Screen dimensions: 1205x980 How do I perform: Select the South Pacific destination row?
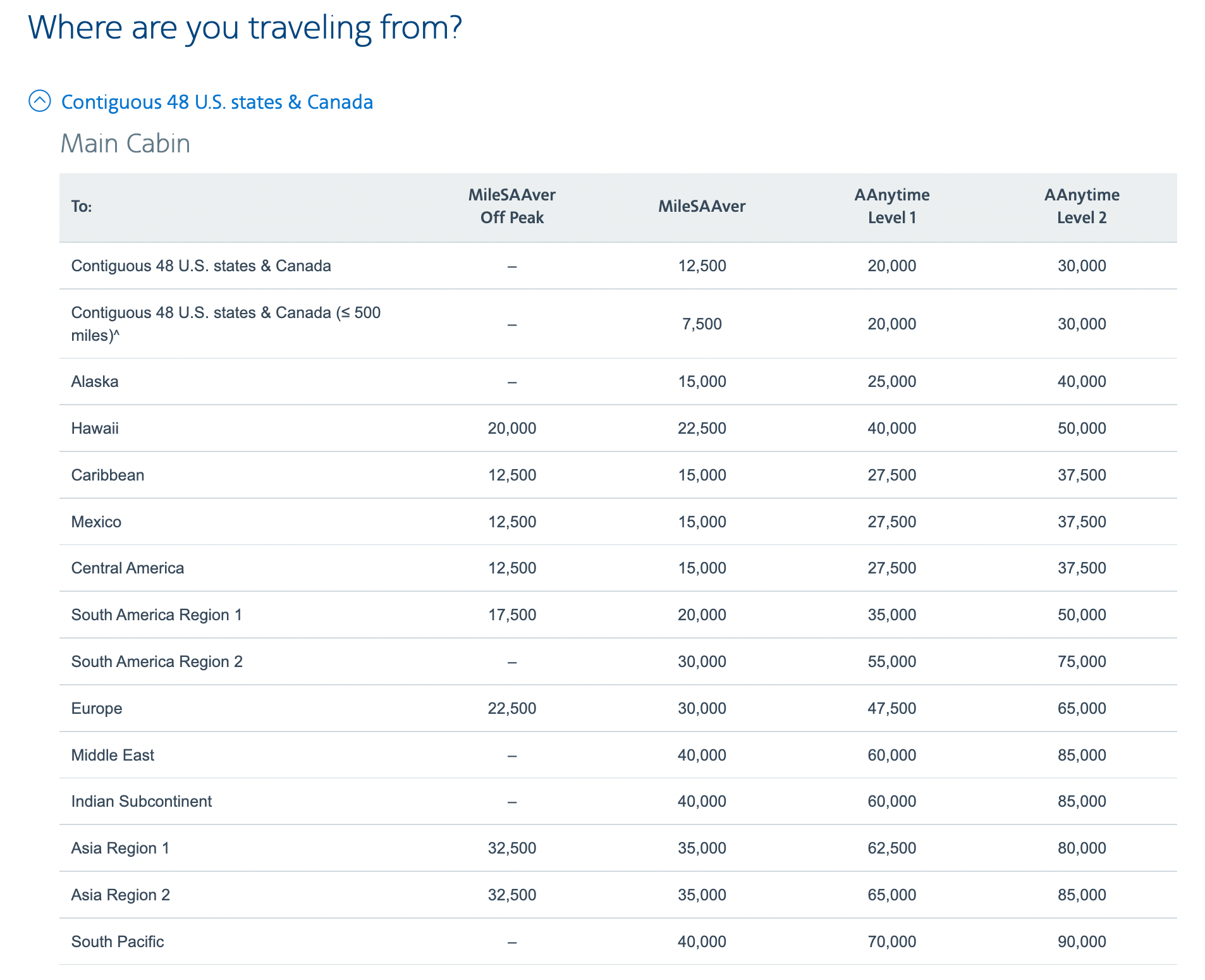[116, 941]
